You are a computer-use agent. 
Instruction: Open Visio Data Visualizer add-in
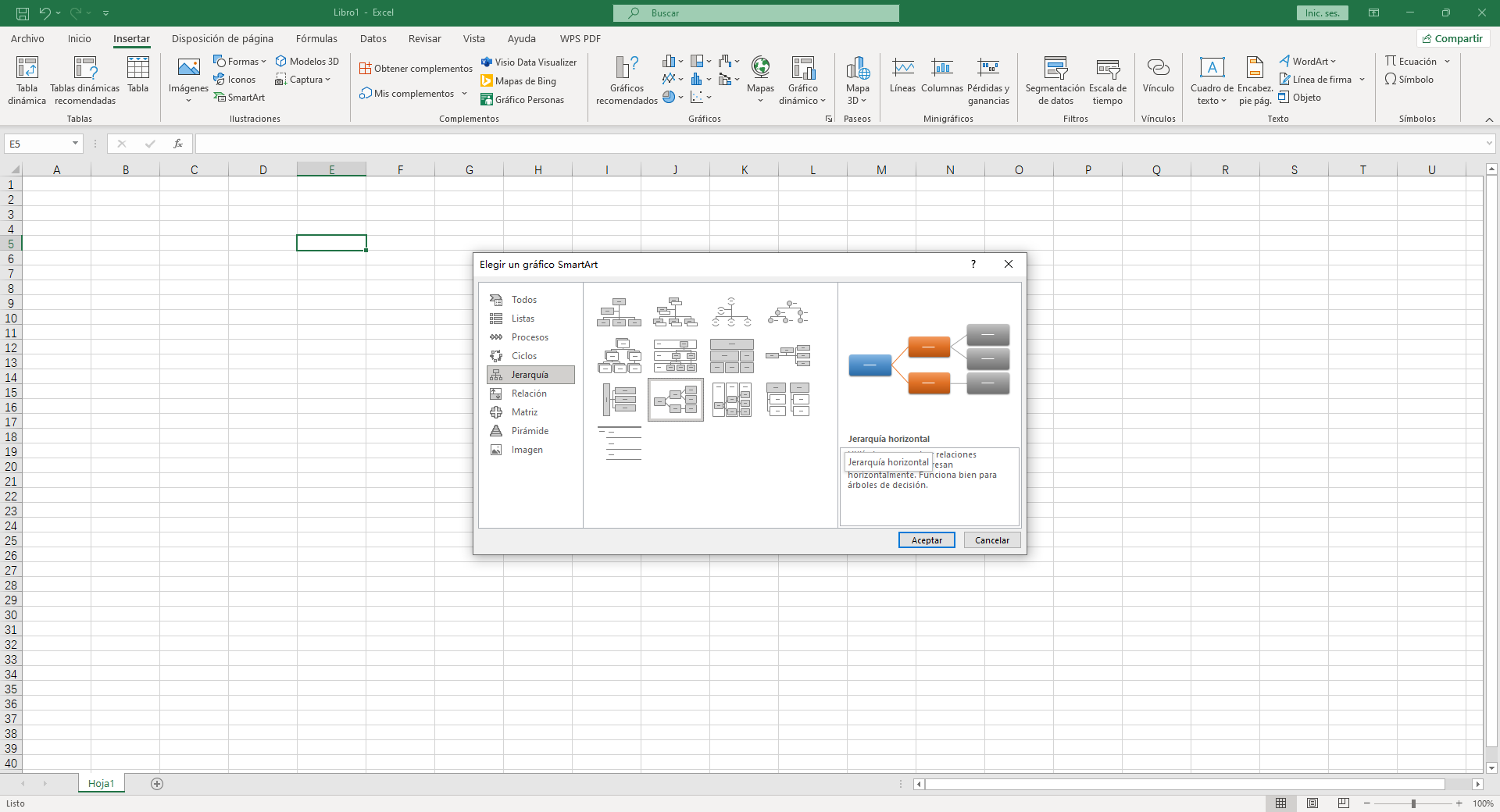pos(529,62)
